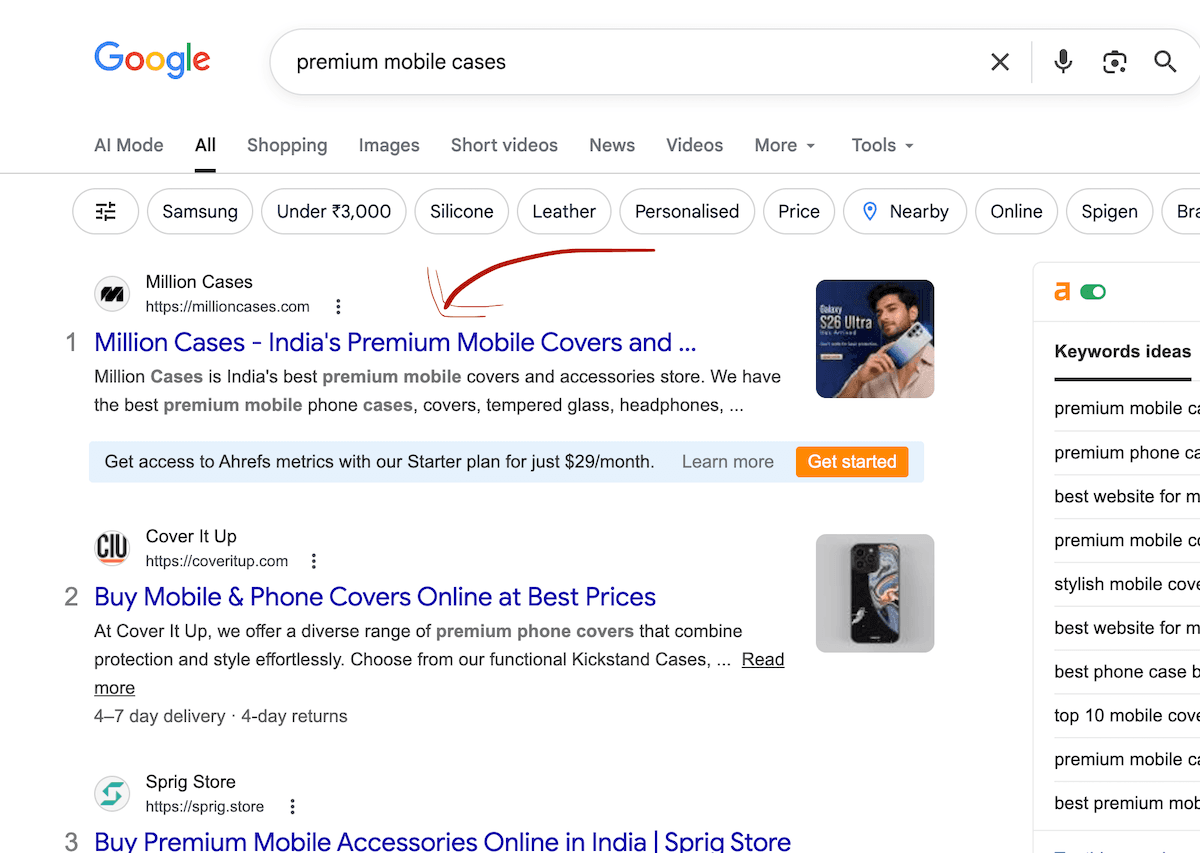Open the search filters slider icon
Image resolution: width=1200 pixels, height=853 pixels.
click(x=105, y=211)
